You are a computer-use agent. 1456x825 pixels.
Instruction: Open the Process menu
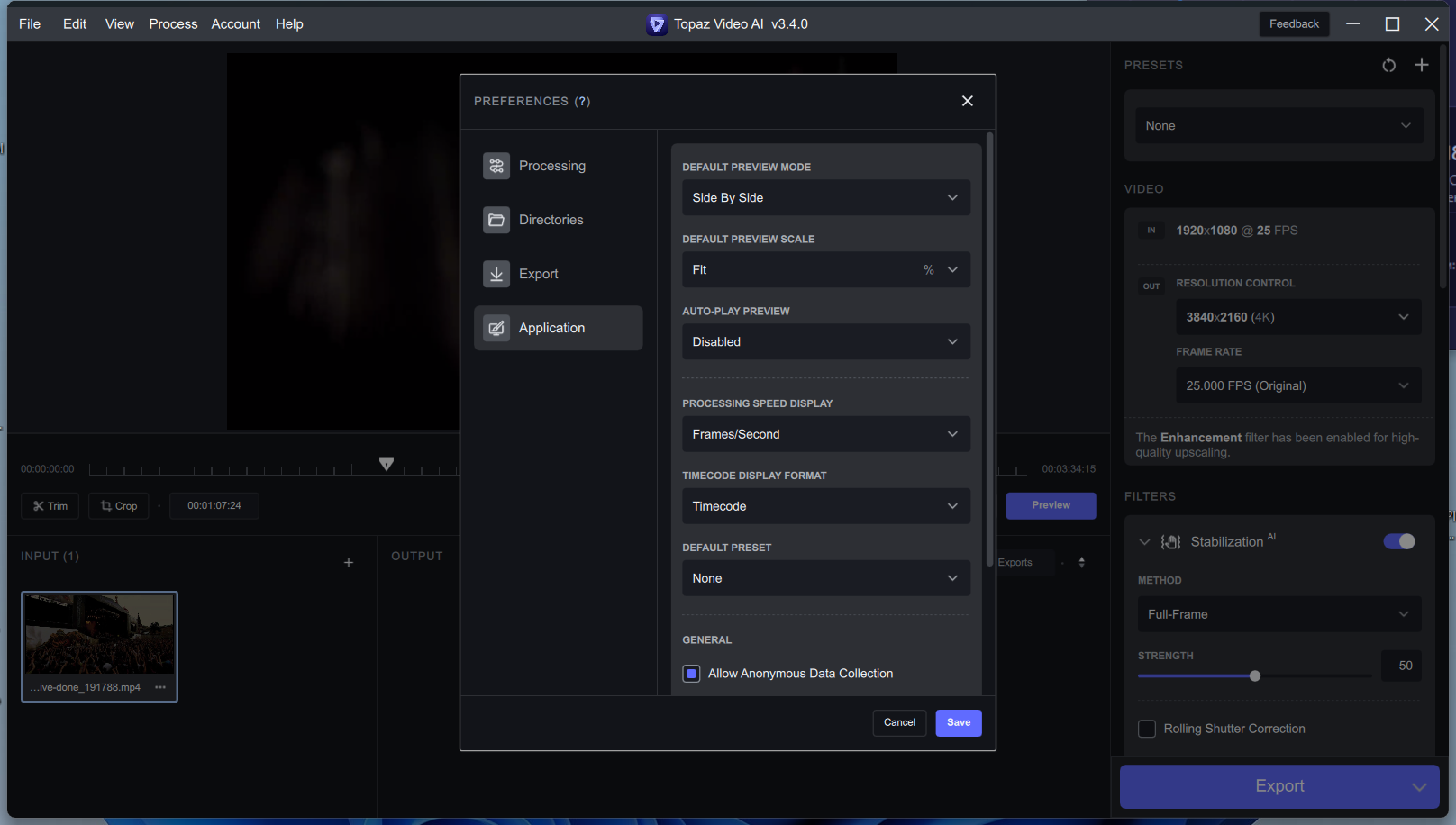click(x=173, y=24)
